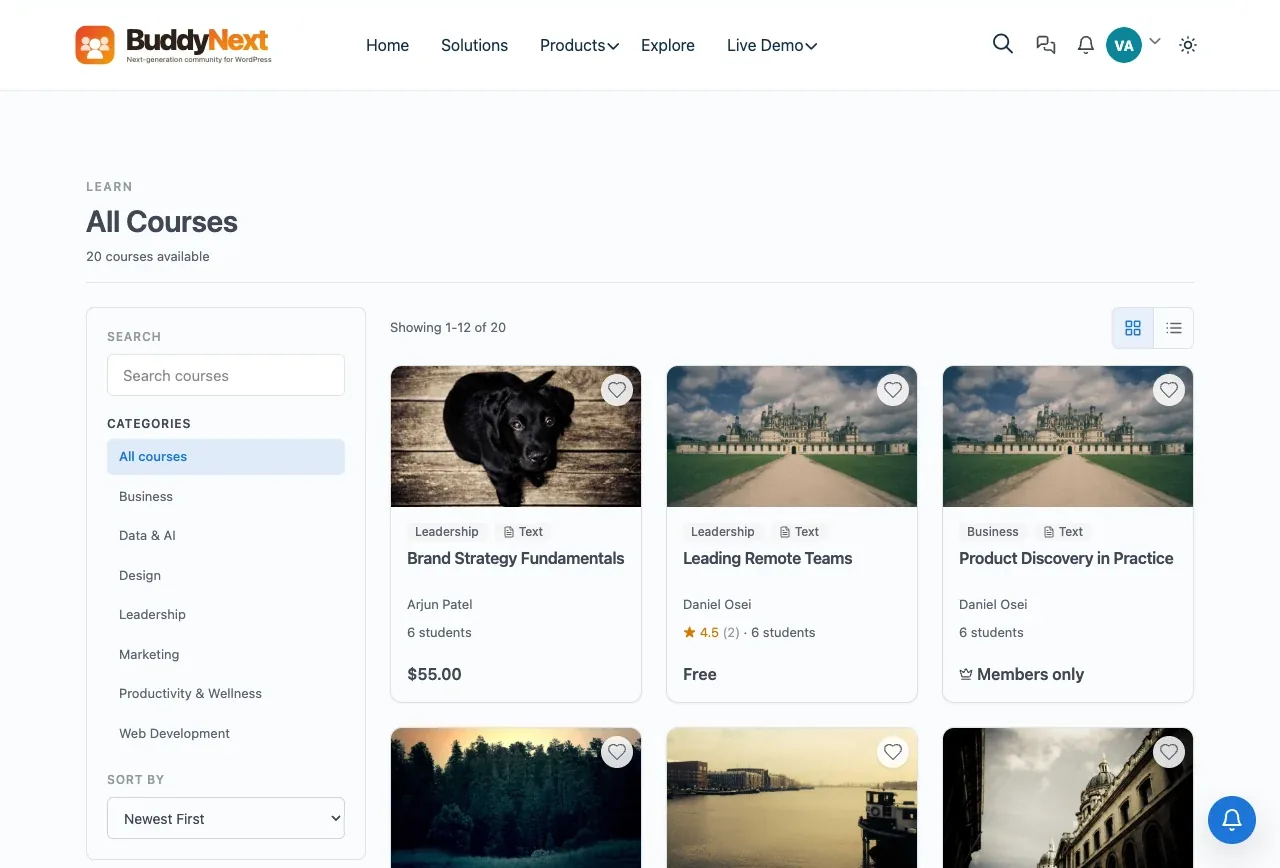Expand the Products menu
Image resolution: width=1280 pixels, height=868 pixels.
(580, 45)
